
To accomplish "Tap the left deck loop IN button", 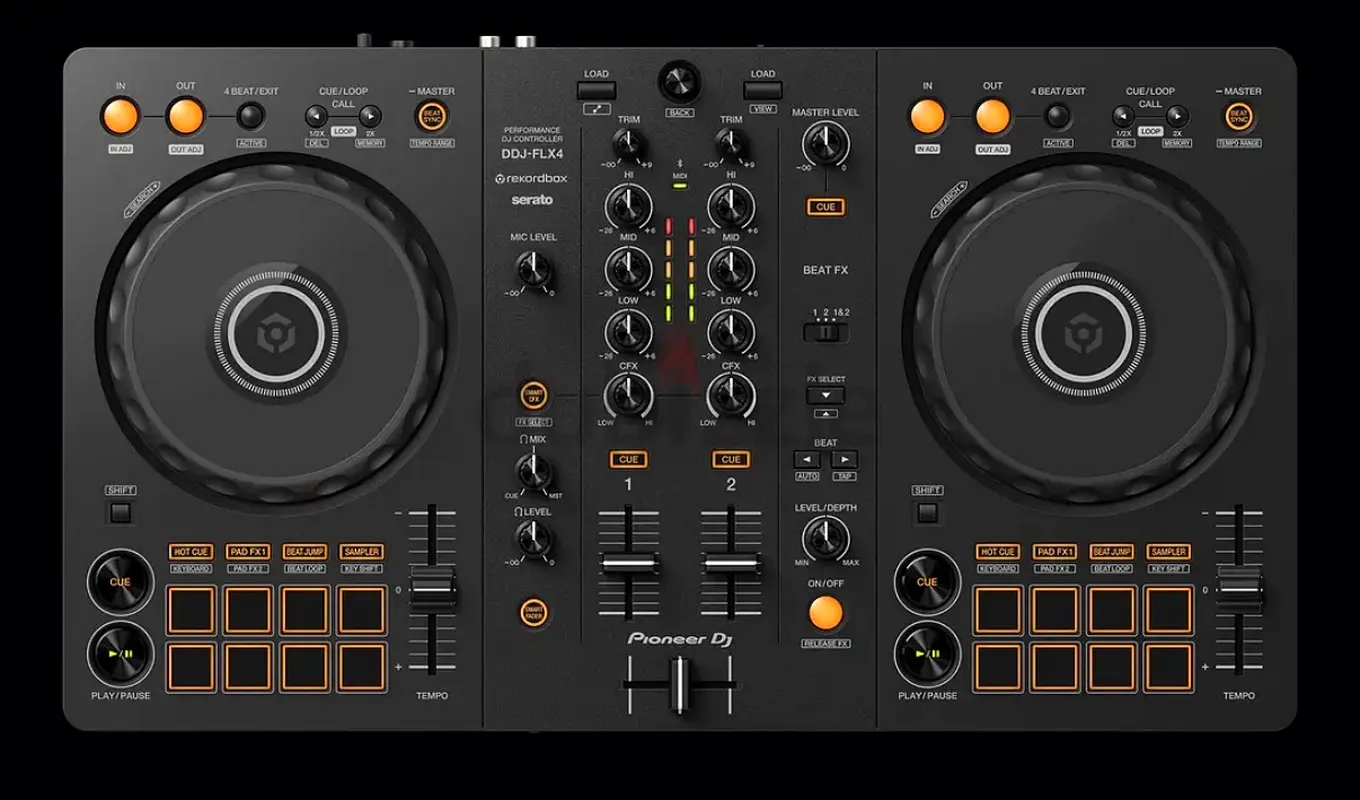I will pos(120,116).
